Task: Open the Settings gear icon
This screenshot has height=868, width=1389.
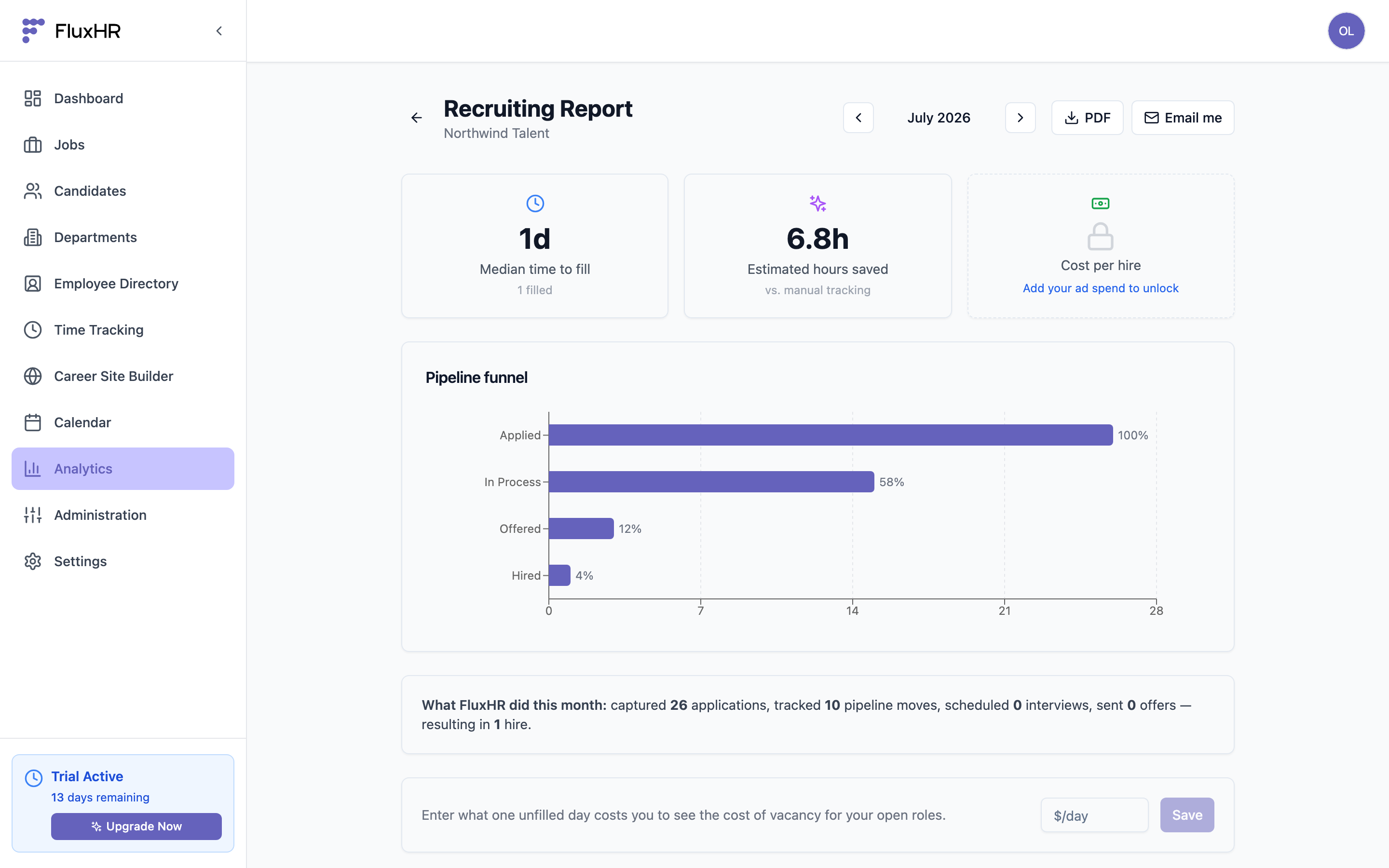Action: coord(33,561)
